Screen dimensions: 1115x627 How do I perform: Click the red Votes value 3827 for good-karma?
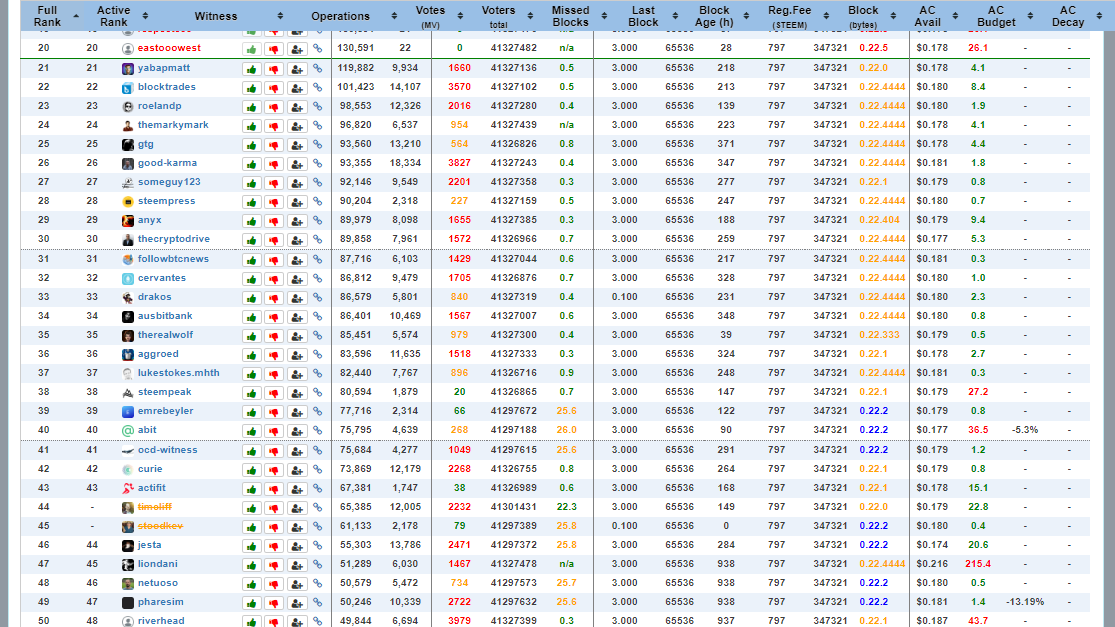click(459, 163)
